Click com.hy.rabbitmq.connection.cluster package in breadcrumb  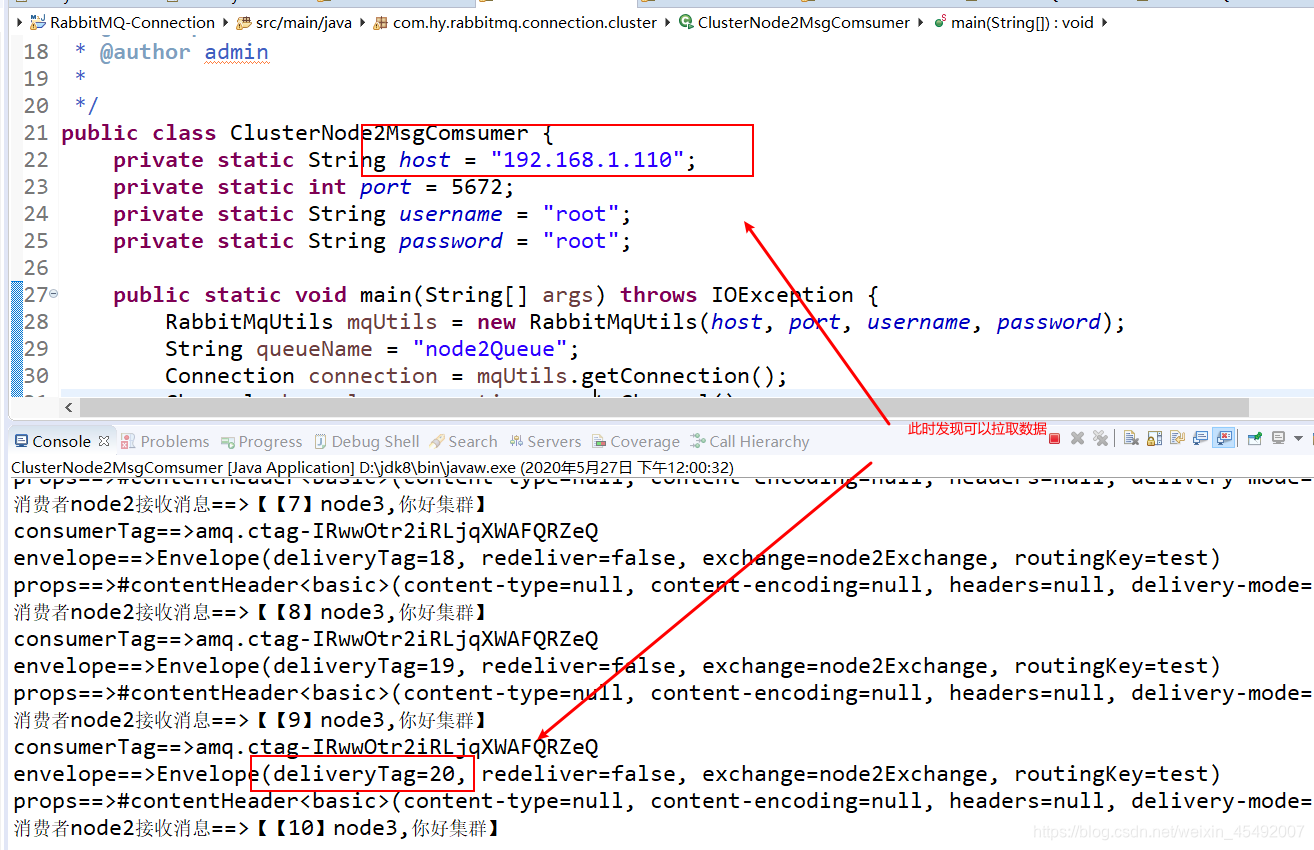point(525,22)
